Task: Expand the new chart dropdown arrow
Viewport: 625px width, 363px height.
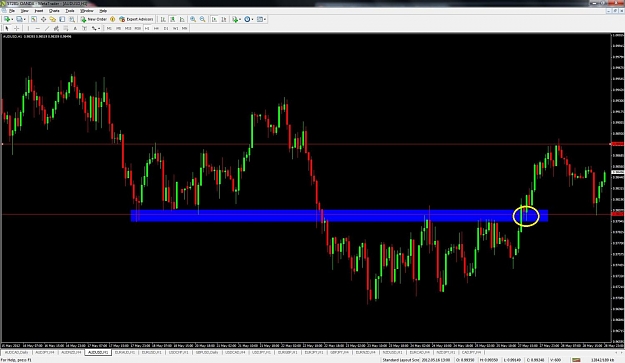Action: click(x=12, y=19)
